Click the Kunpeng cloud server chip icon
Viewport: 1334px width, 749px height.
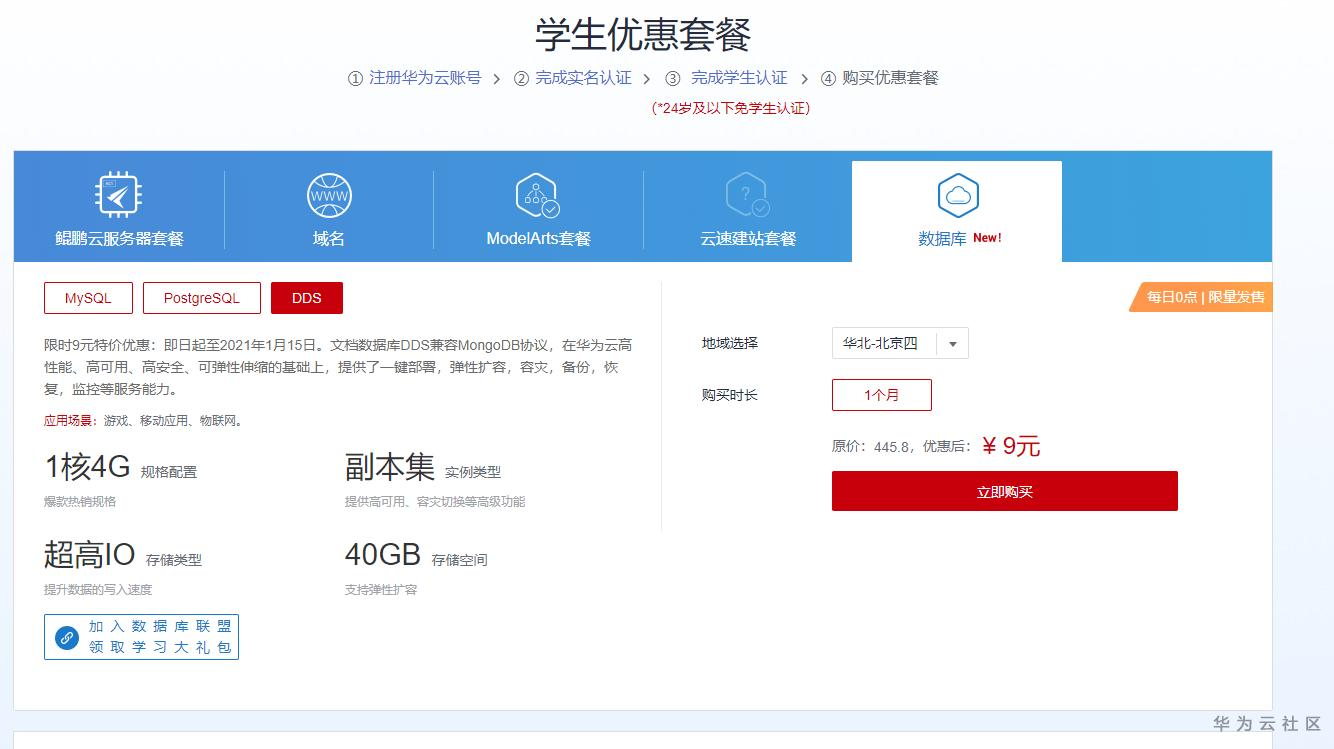(118, 195)
